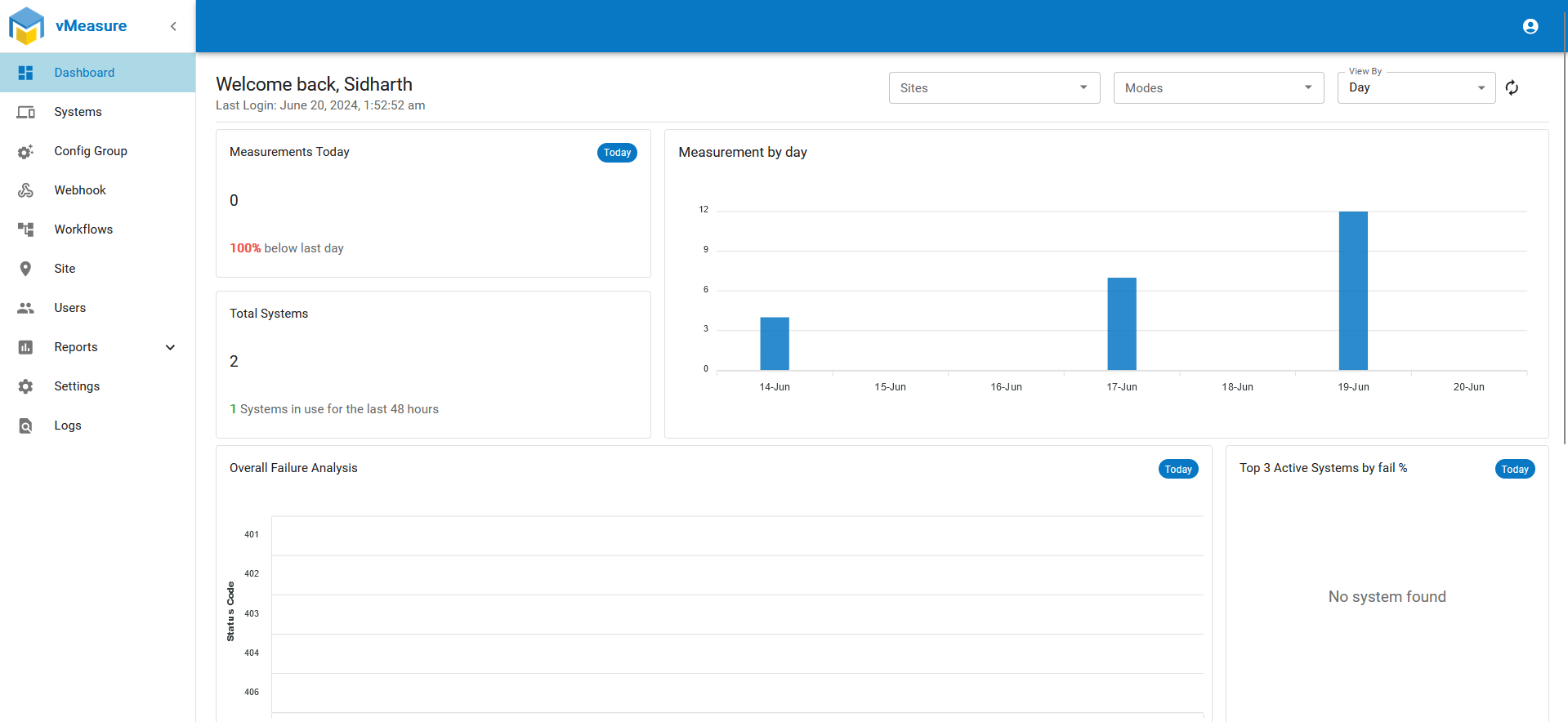Click the 19-Jun bar in the chart
1568x722 pixels.
tap(1353, 291)
